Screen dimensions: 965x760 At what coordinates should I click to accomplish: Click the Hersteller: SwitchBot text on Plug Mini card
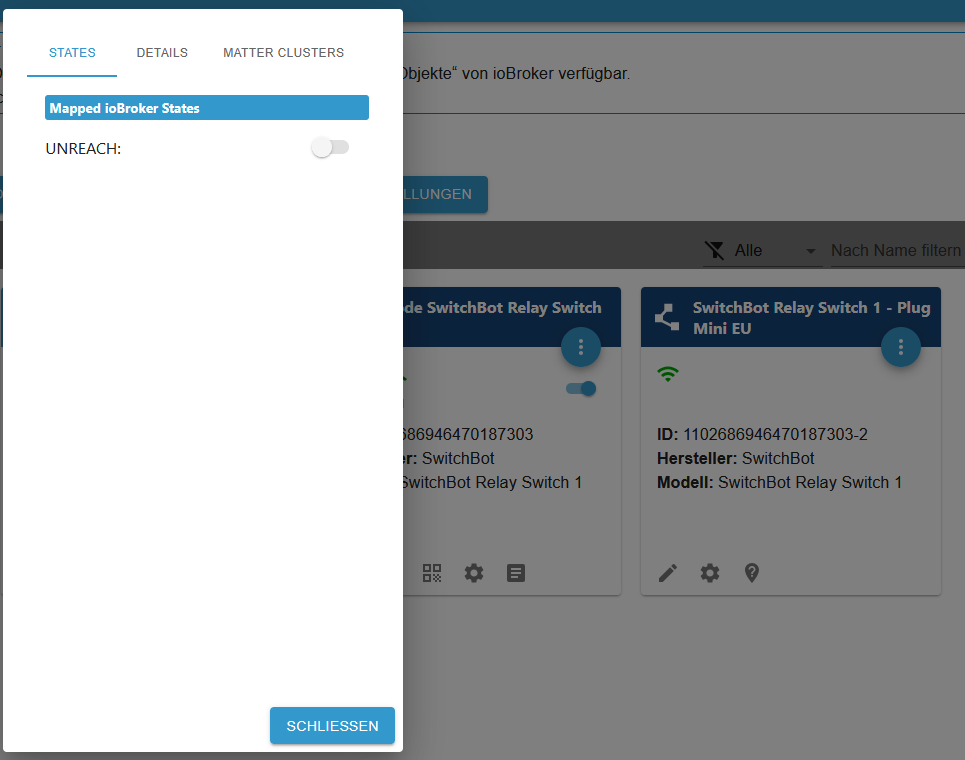click(735, 458)
